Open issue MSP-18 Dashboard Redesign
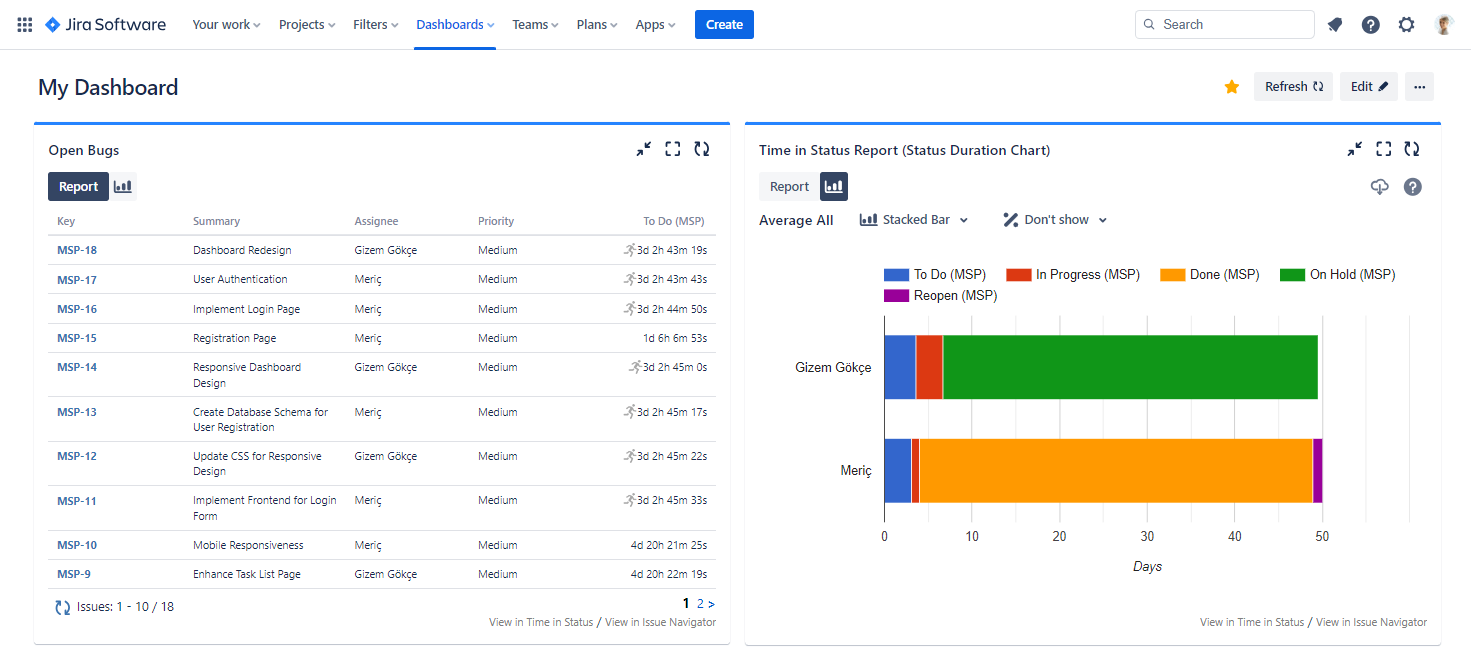This screenshot has width=1471, height=655. click(77, 249)
